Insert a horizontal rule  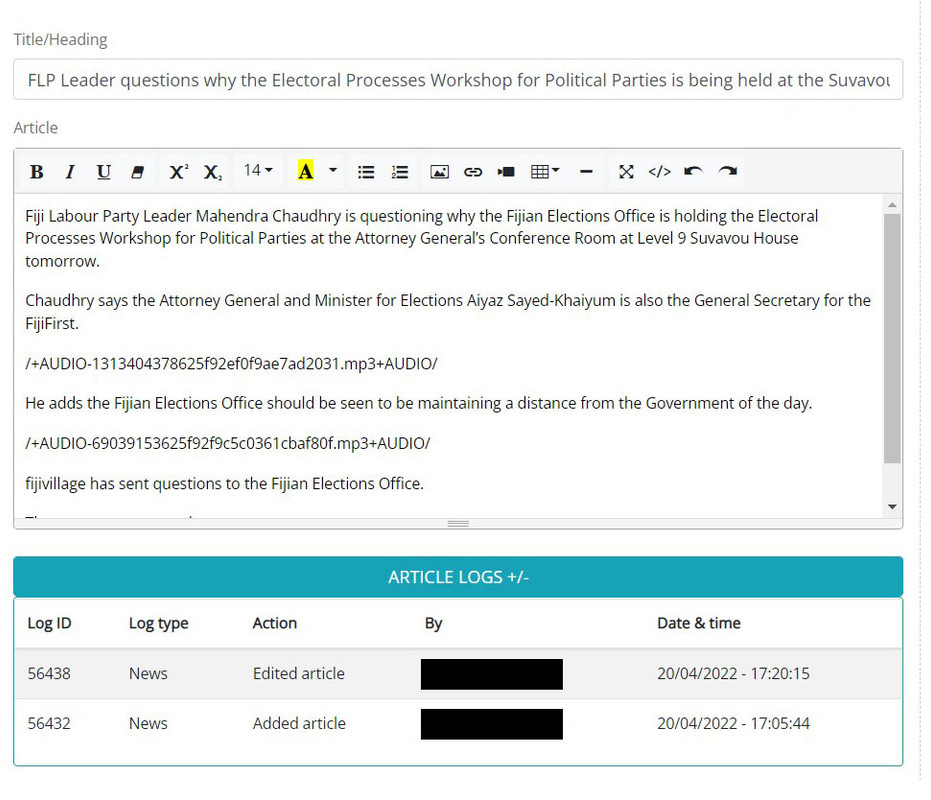pos(586,172)
